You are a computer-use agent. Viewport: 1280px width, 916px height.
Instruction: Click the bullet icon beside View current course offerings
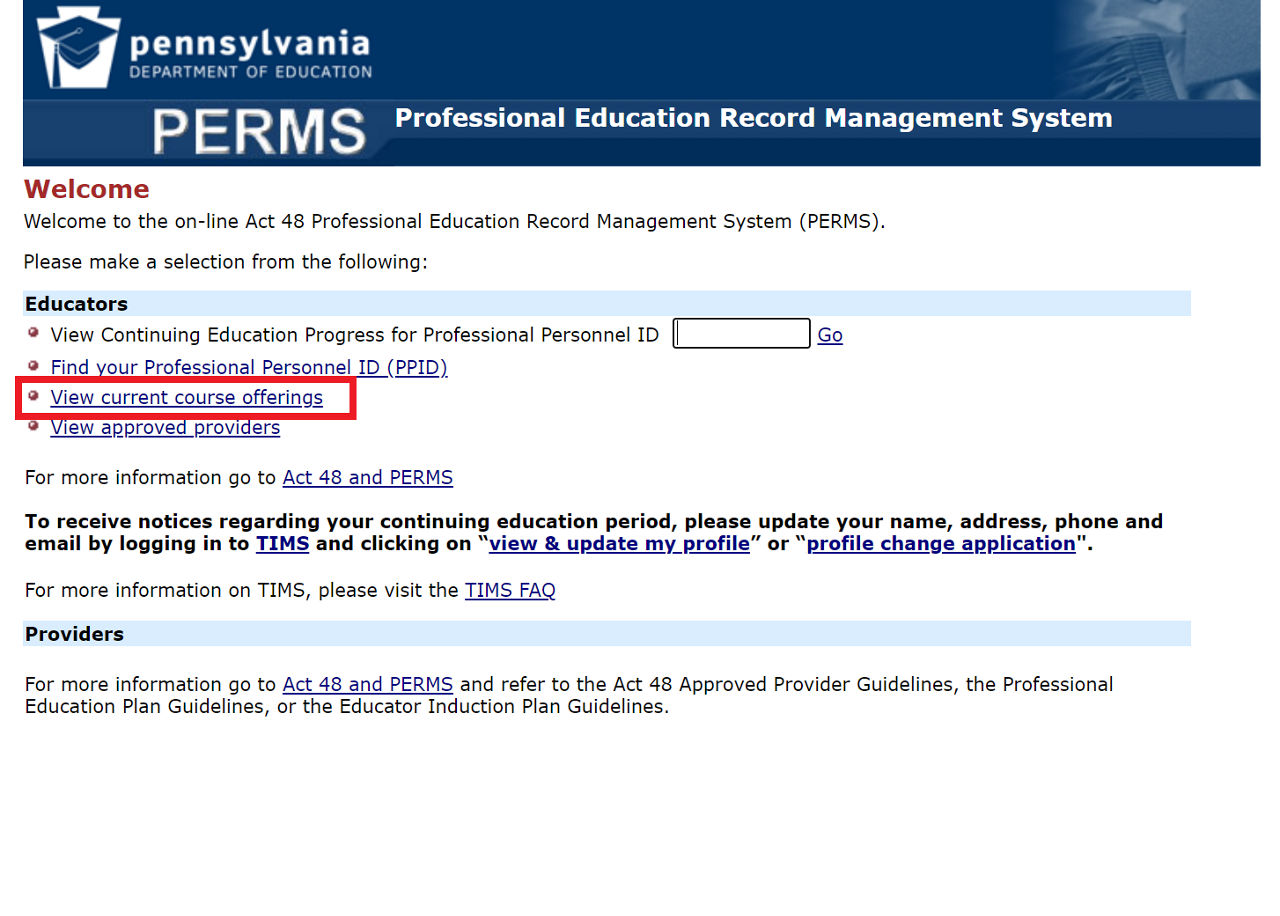33,394
